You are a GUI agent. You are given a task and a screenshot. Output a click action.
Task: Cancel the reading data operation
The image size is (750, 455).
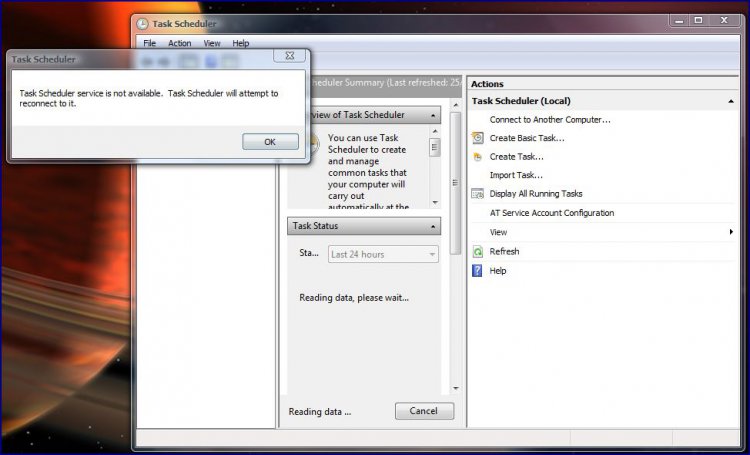coord(424,411)
